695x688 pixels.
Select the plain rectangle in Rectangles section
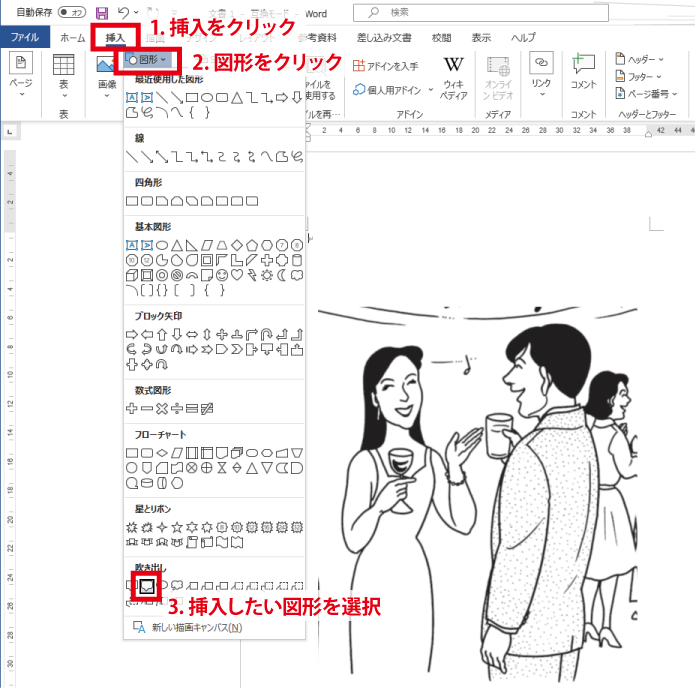[x=132, y=201]
